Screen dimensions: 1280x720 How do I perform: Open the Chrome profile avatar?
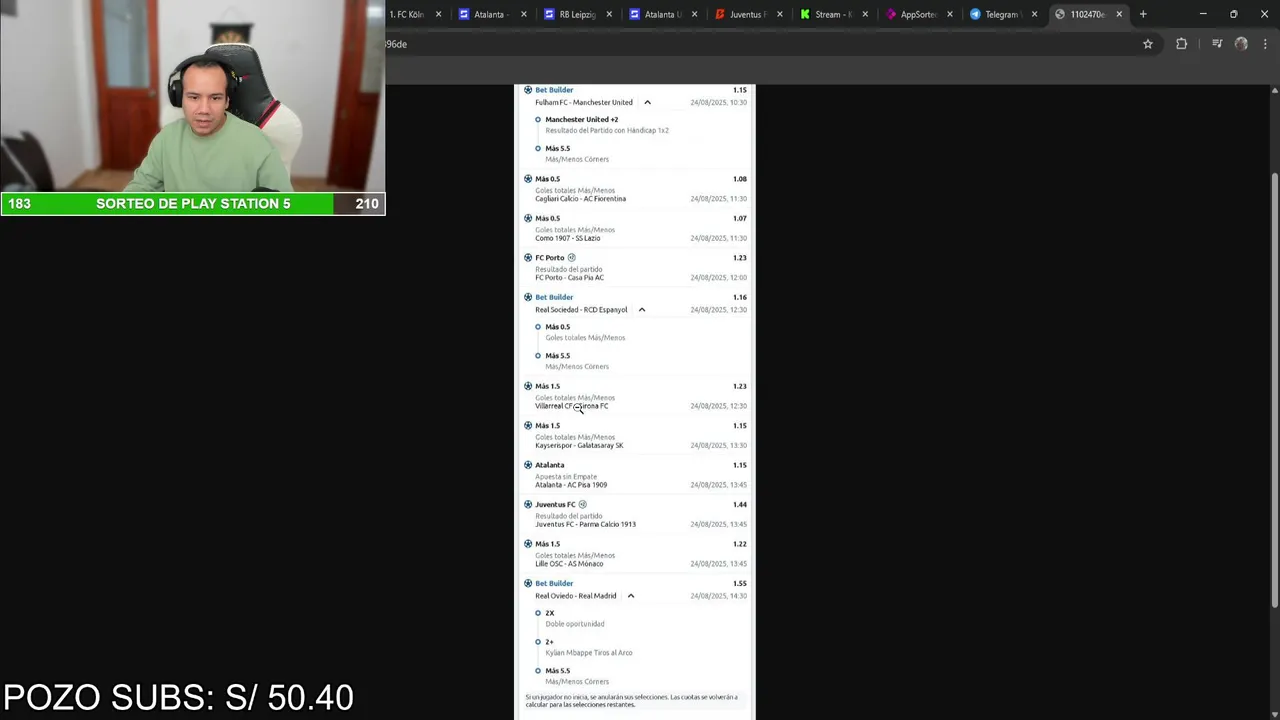coord(1241,44)
